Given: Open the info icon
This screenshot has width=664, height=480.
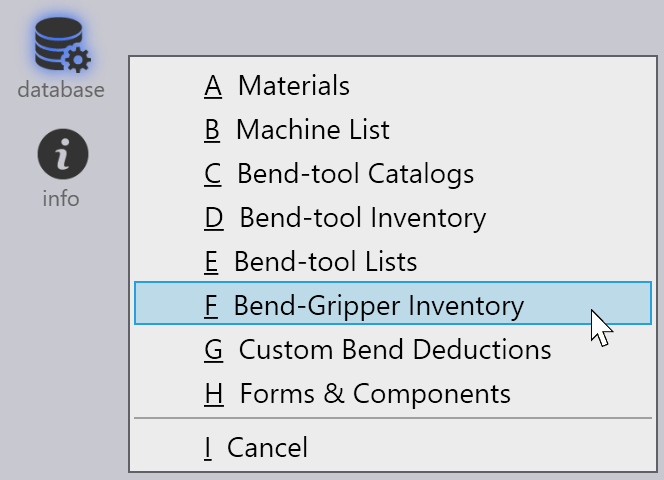Looking at the screenshot, I should (62, 155).
